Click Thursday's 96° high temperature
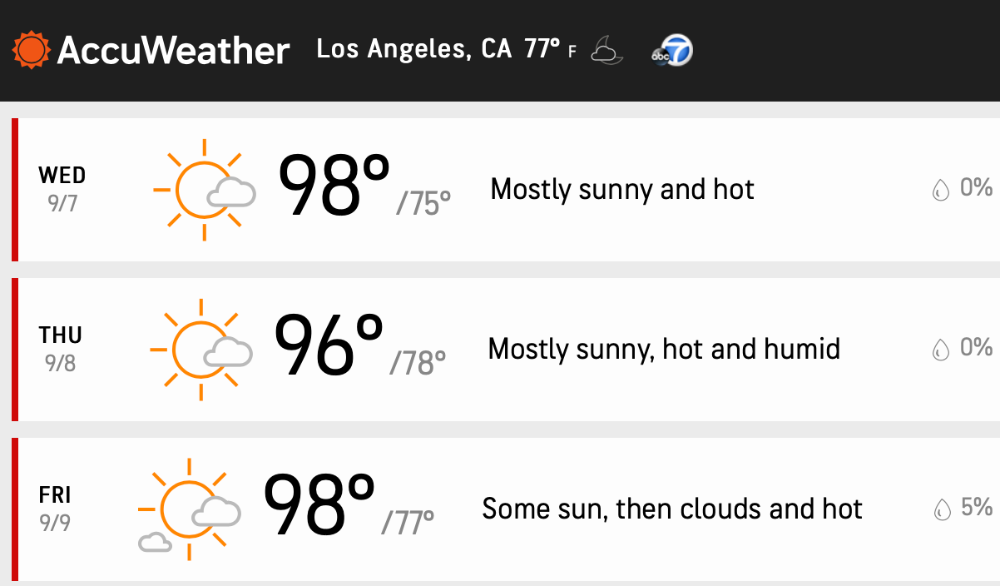The height and width of the screenshot is (586, 1000). click(328, 344)
